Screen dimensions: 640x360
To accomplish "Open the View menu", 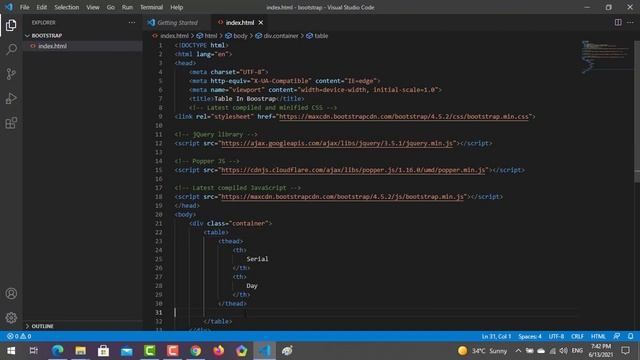I will click(x=93, y=7).
